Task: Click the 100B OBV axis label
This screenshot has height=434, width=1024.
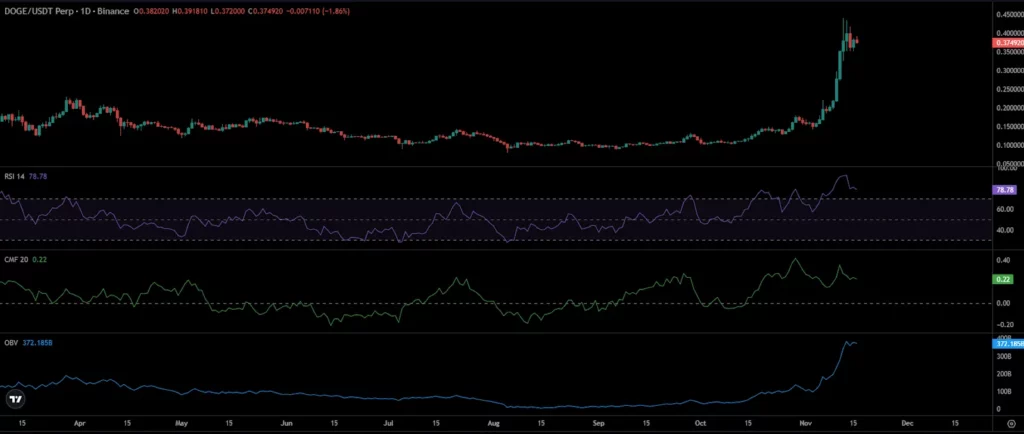Action: tap(1002, 392)
